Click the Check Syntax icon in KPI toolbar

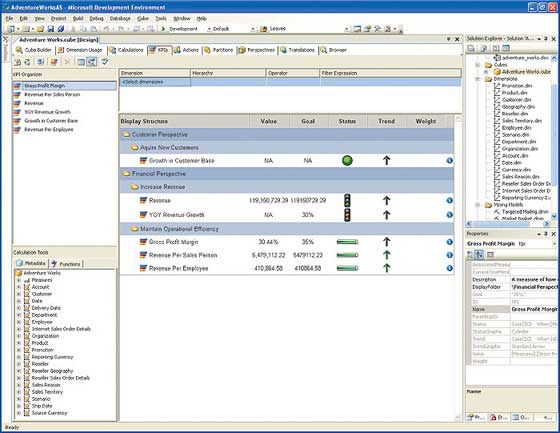click(x=105, y=62)
